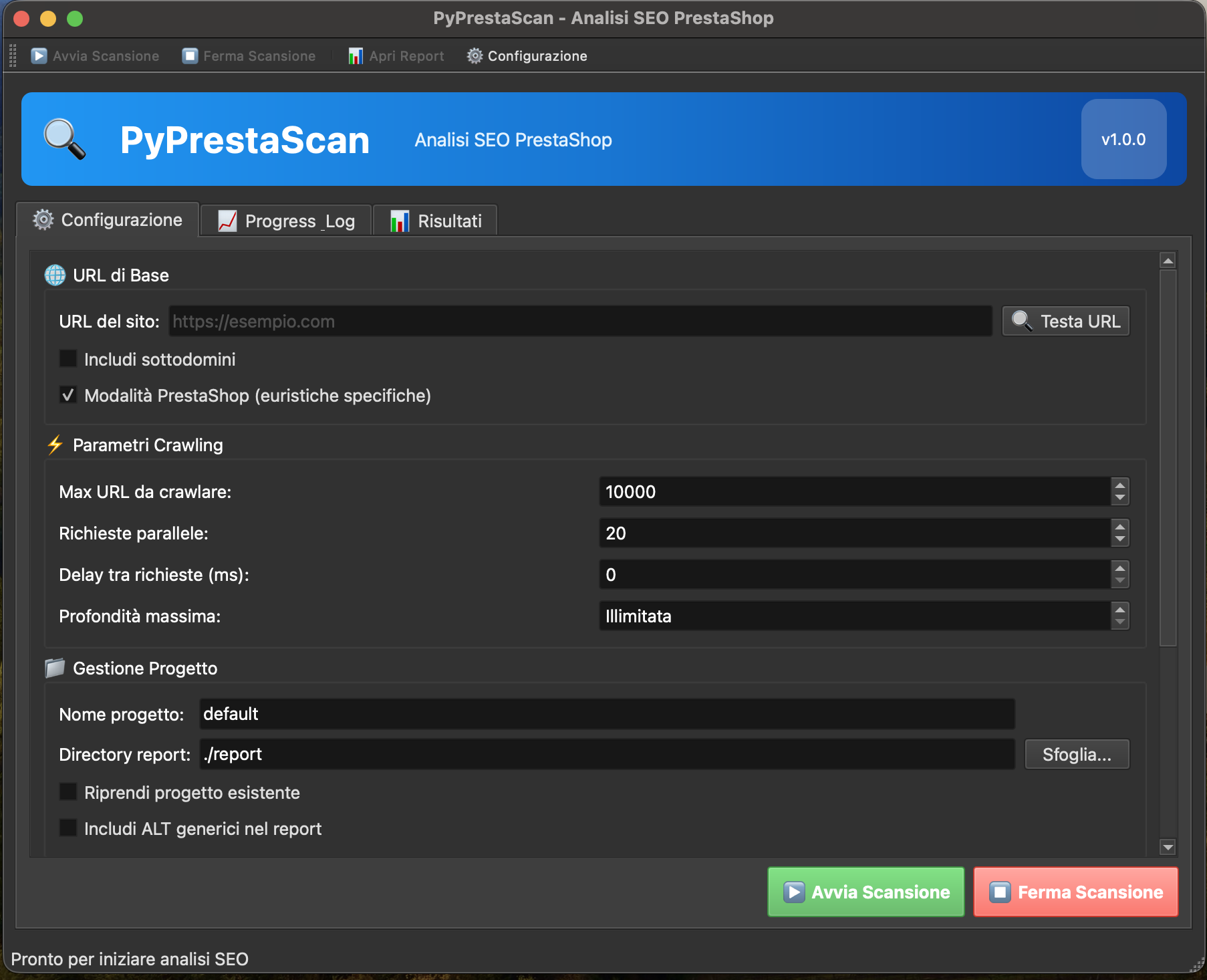Image resolution: width=1207 pixels, height=980 pixels.
Task: Click the lightning icon beside Parametri Crawling
Action: coord(55,445)
